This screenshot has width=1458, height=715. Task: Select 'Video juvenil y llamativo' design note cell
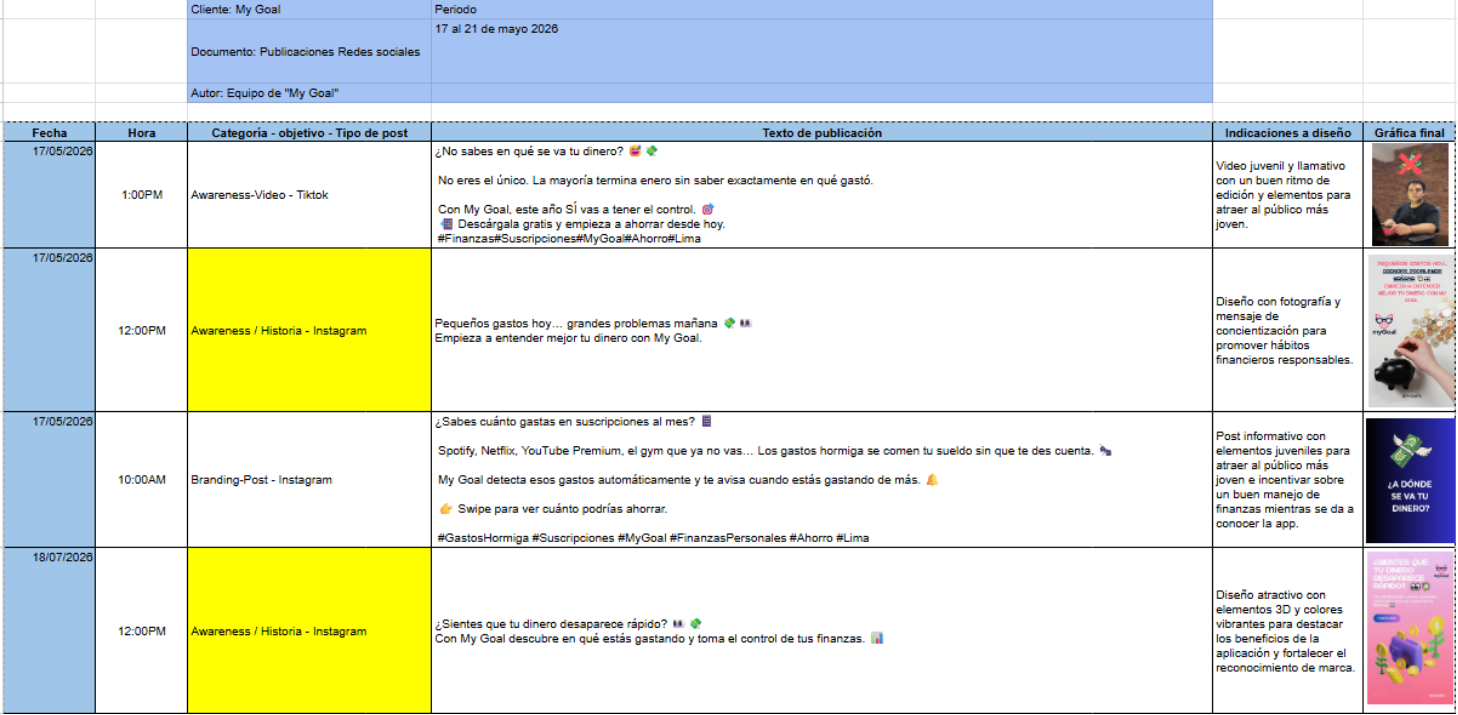coord(1287,195)
